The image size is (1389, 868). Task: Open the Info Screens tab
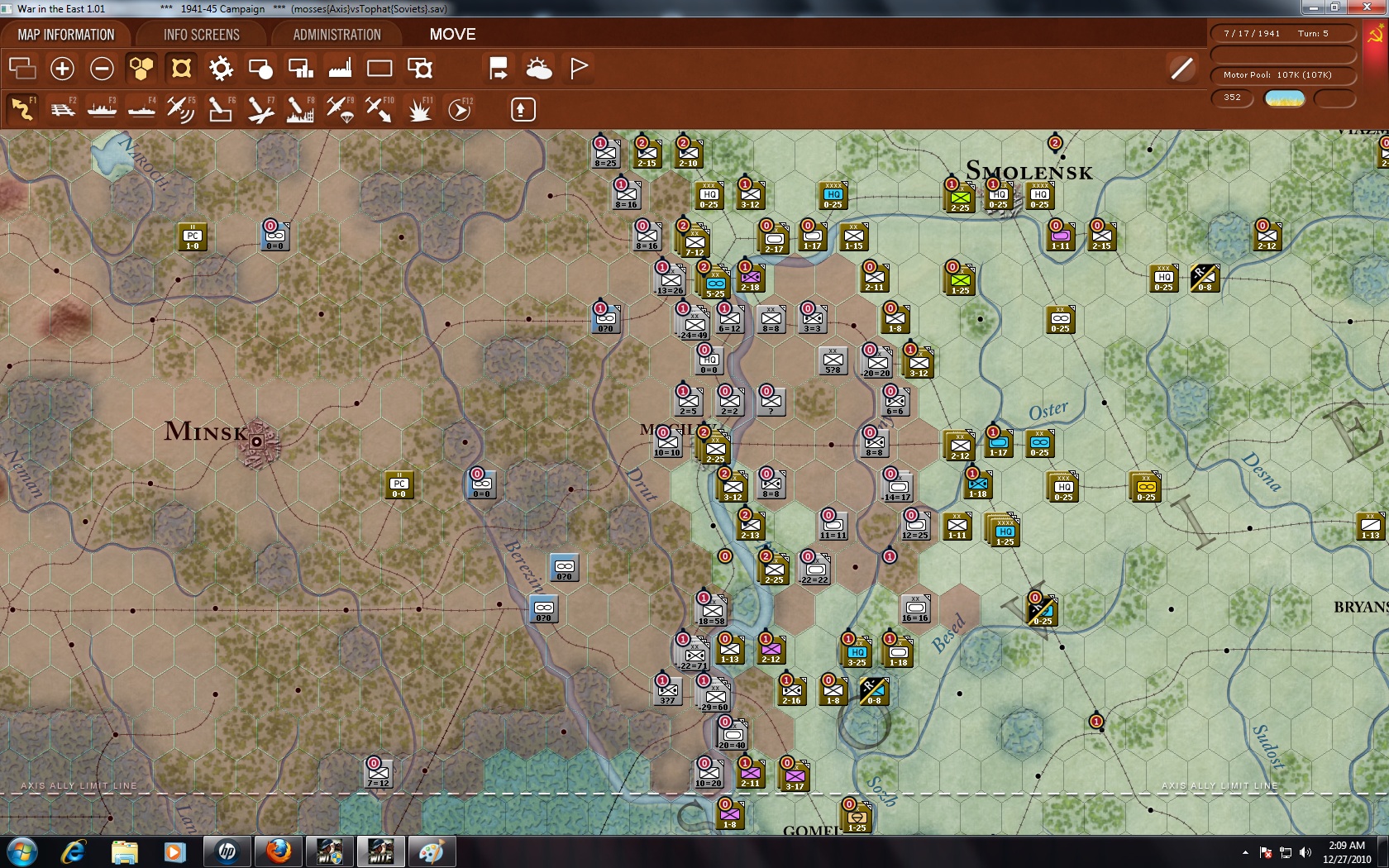(202, 35)
